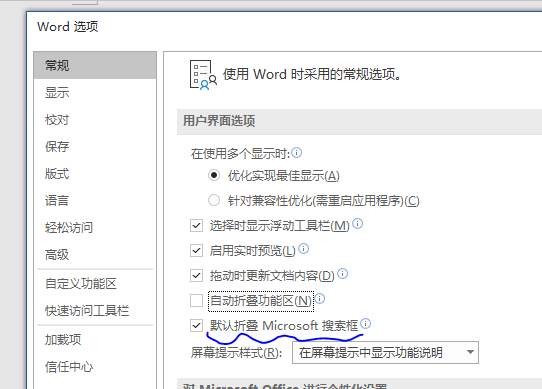542x389 pixels.
Task: Click info icon beside 自动折叠功能区
Action: point(320,298)
